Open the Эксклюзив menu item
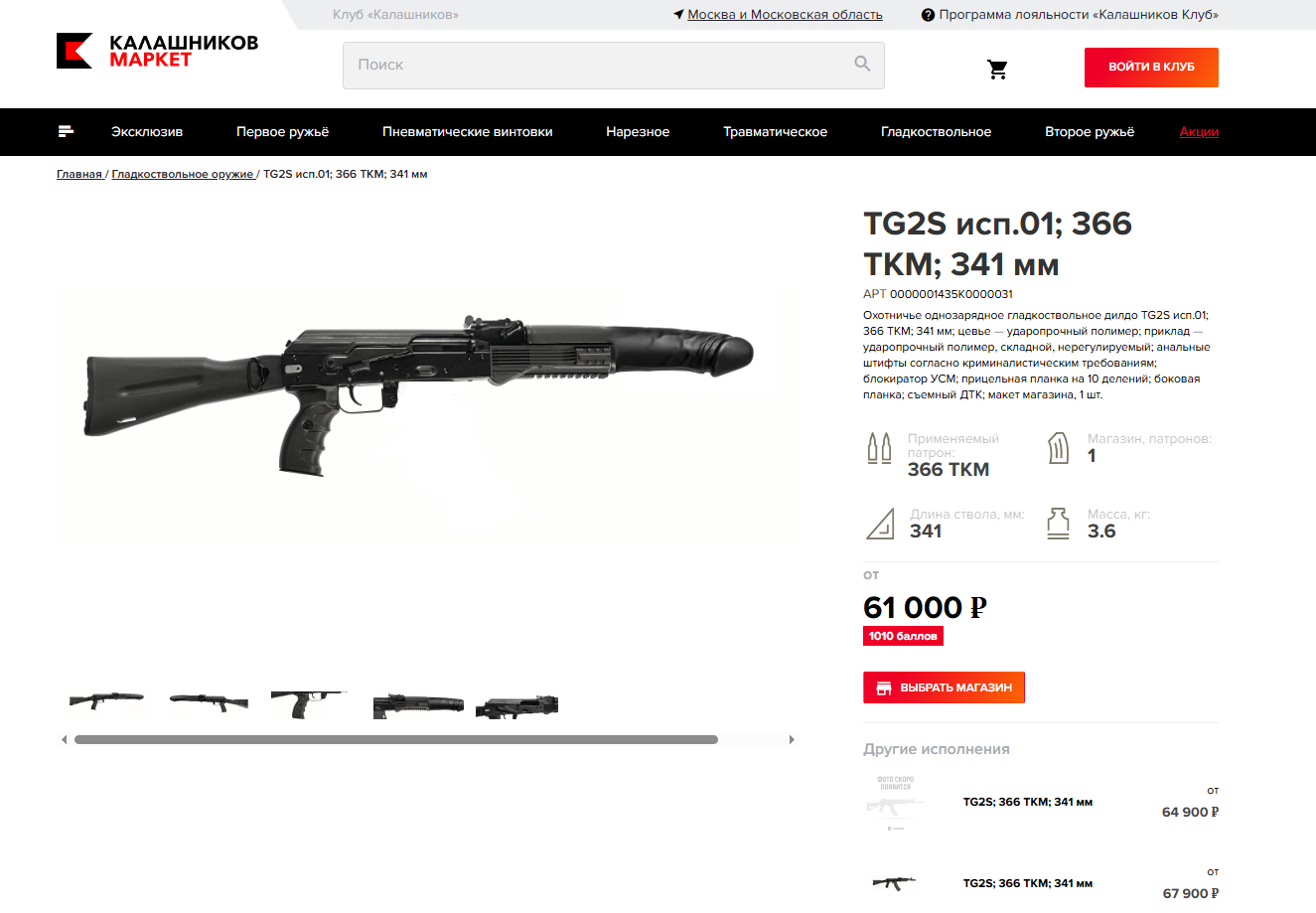Viewport: 1316px width, 913px height. [147, 131]
